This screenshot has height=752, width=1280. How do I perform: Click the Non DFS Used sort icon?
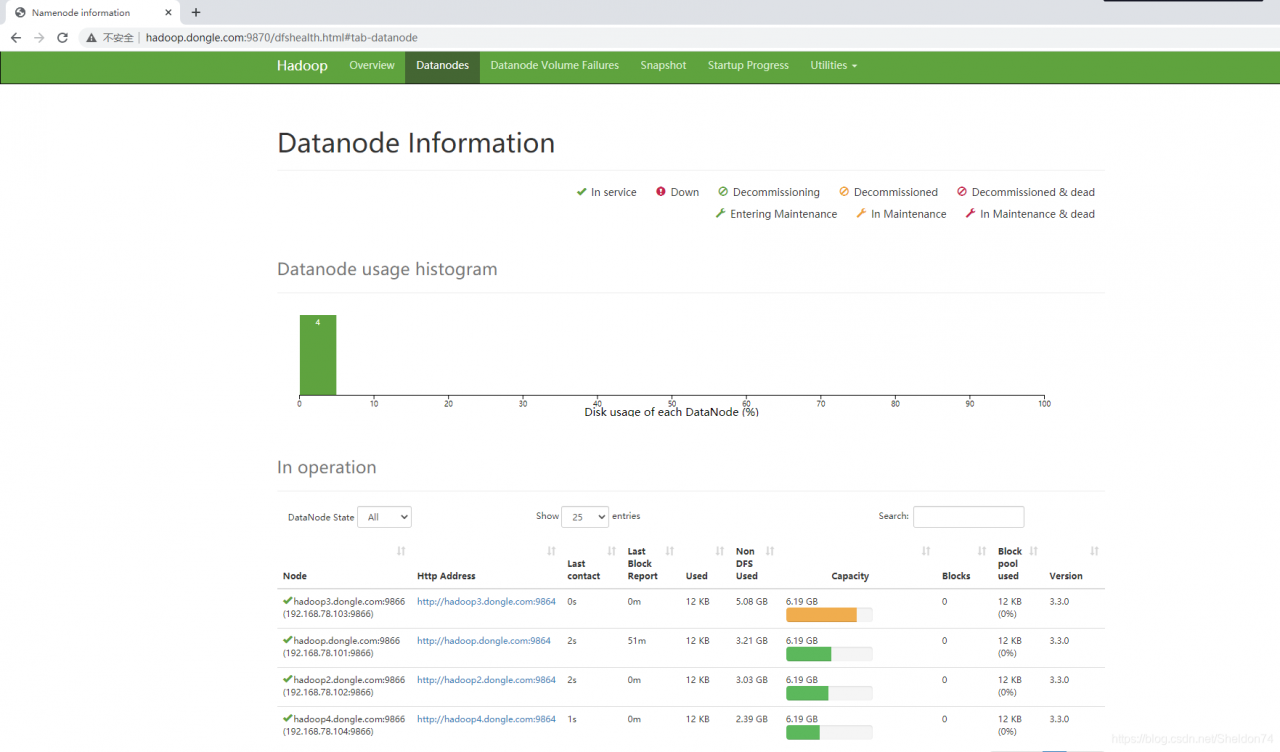pyautogui.click(x=770, y=551)
